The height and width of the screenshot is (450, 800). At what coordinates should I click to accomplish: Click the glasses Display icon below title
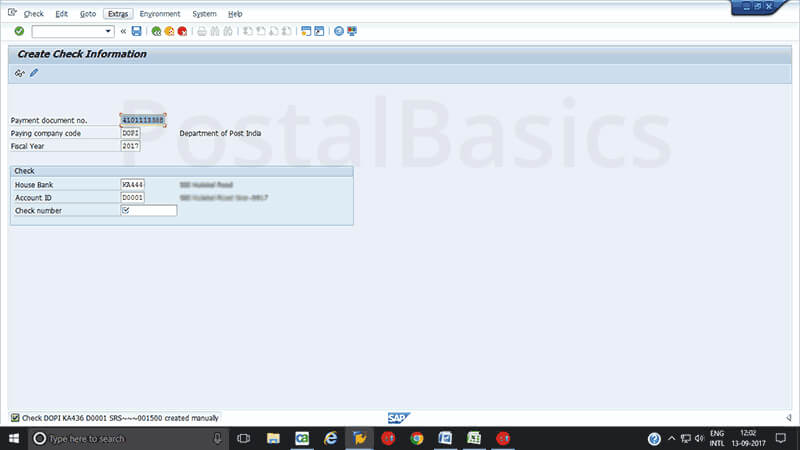point(20,73)
